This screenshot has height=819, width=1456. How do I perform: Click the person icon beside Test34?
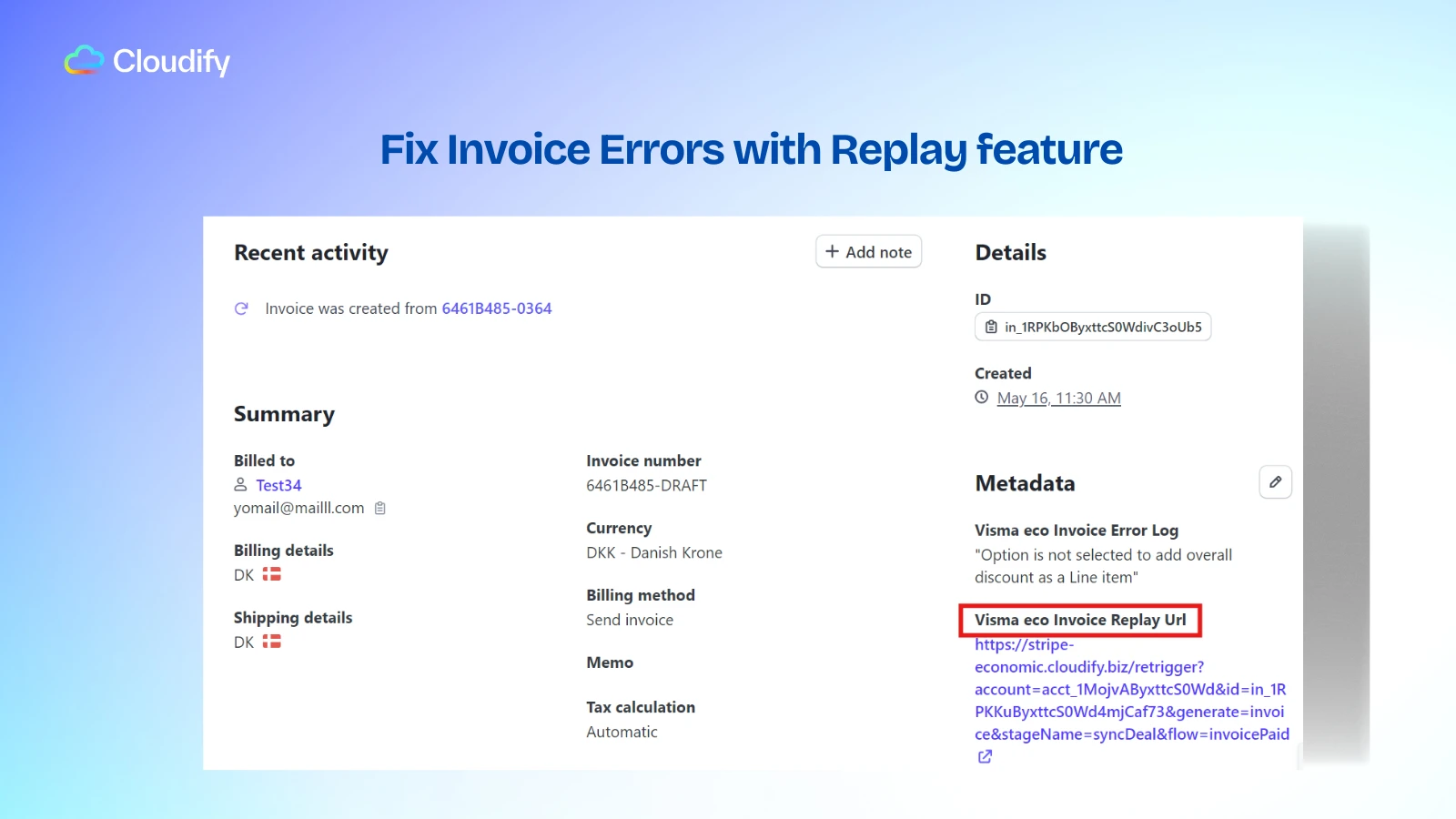click(x=240, y=484)
